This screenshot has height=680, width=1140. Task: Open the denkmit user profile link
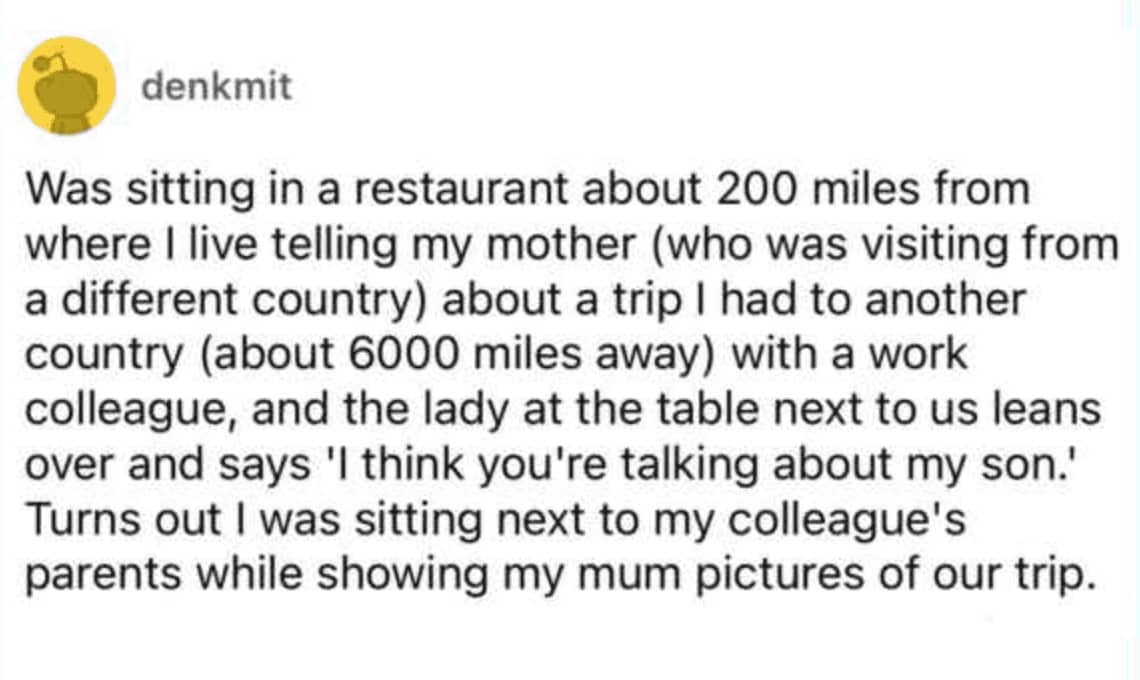(x=217, y=87)
